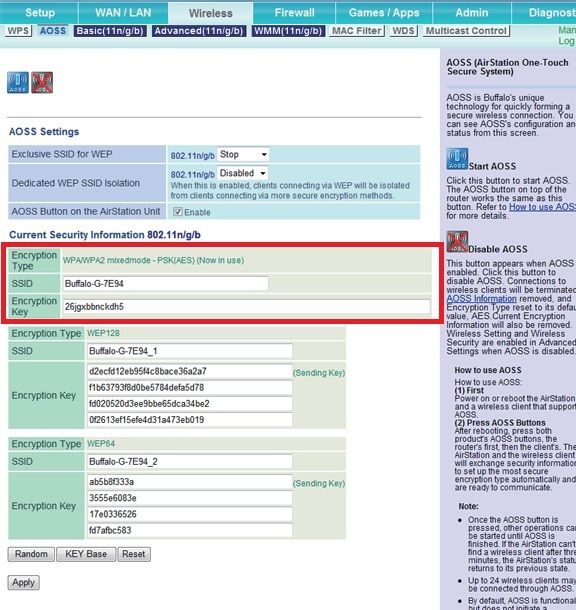Screen dimensions: 576x610
Task: Click the SSID field Buffalo-G-7E94_1
Action: [190, 351]
